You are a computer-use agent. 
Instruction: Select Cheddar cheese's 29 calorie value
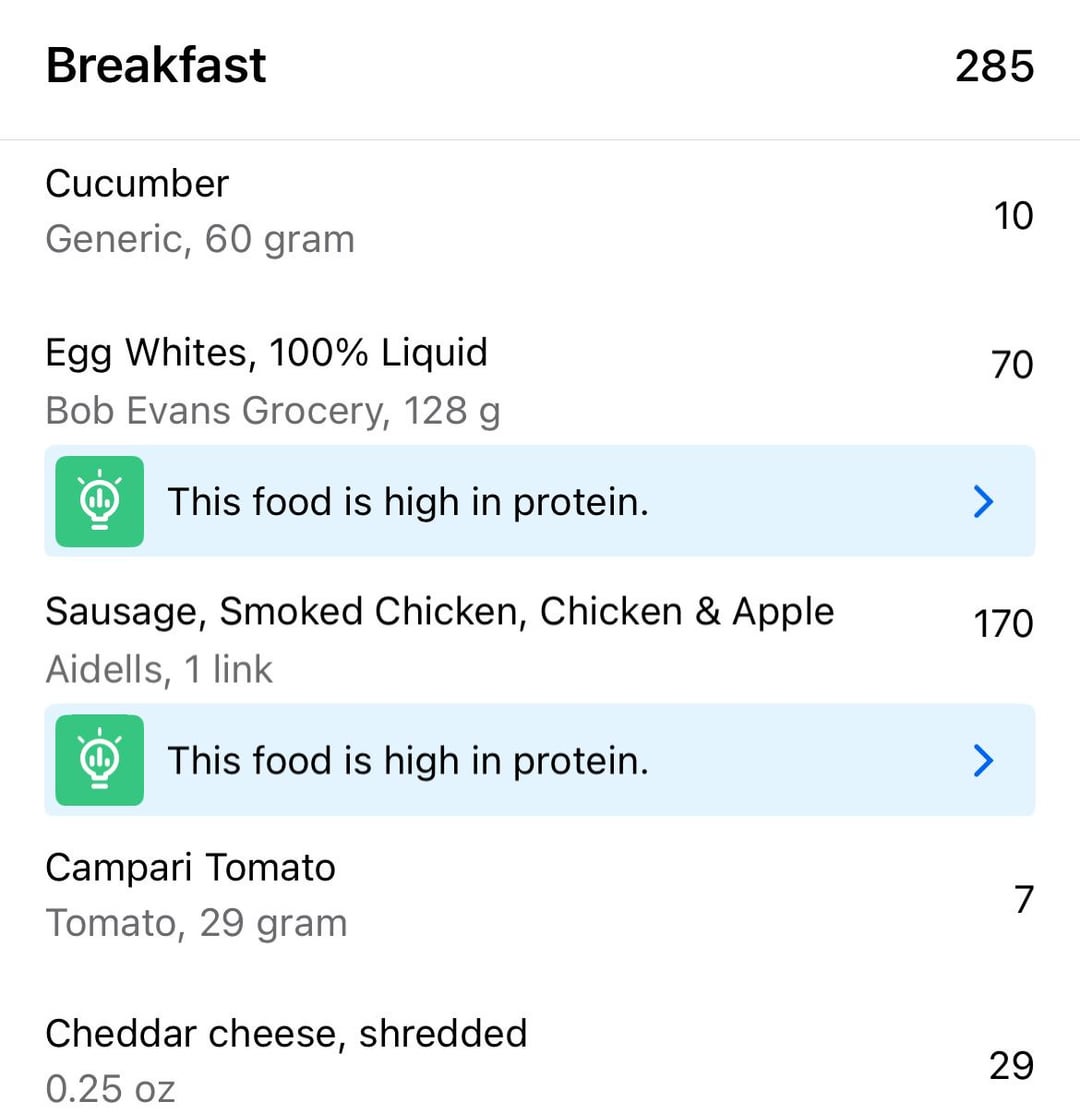1012,1066
